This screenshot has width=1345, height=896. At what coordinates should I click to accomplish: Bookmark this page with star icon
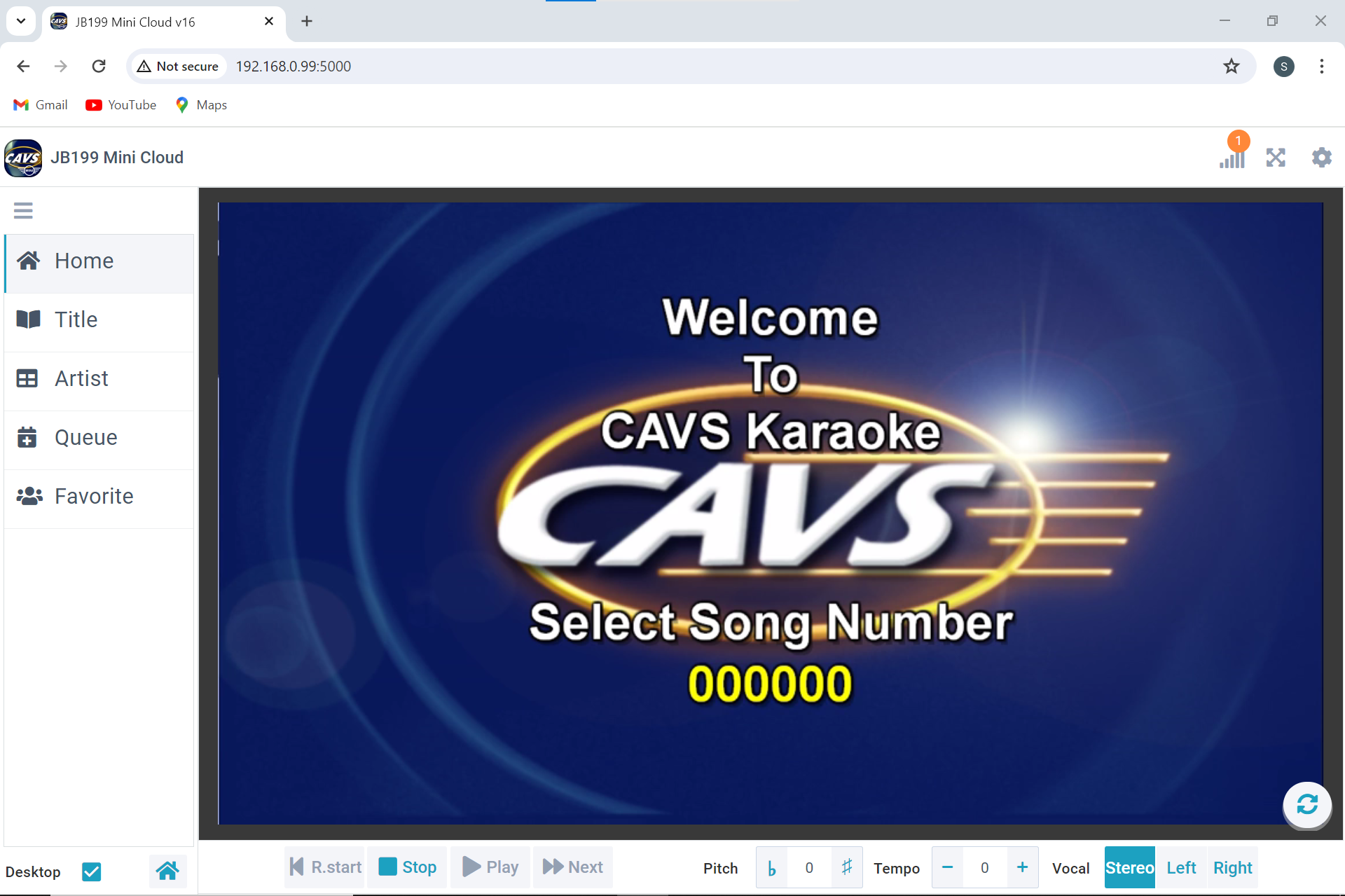1231,66
